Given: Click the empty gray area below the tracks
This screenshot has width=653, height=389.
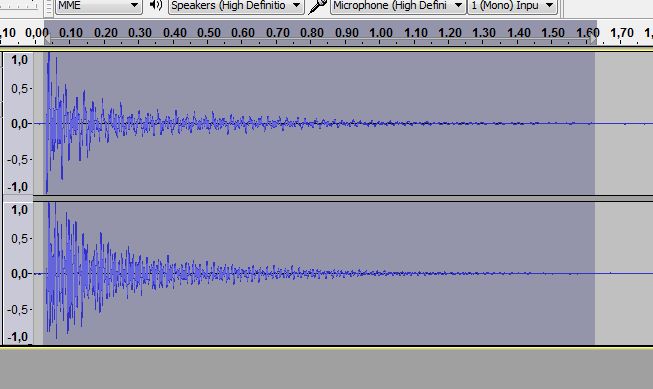Looking at the screenshot, I should [x=326, y=369].
